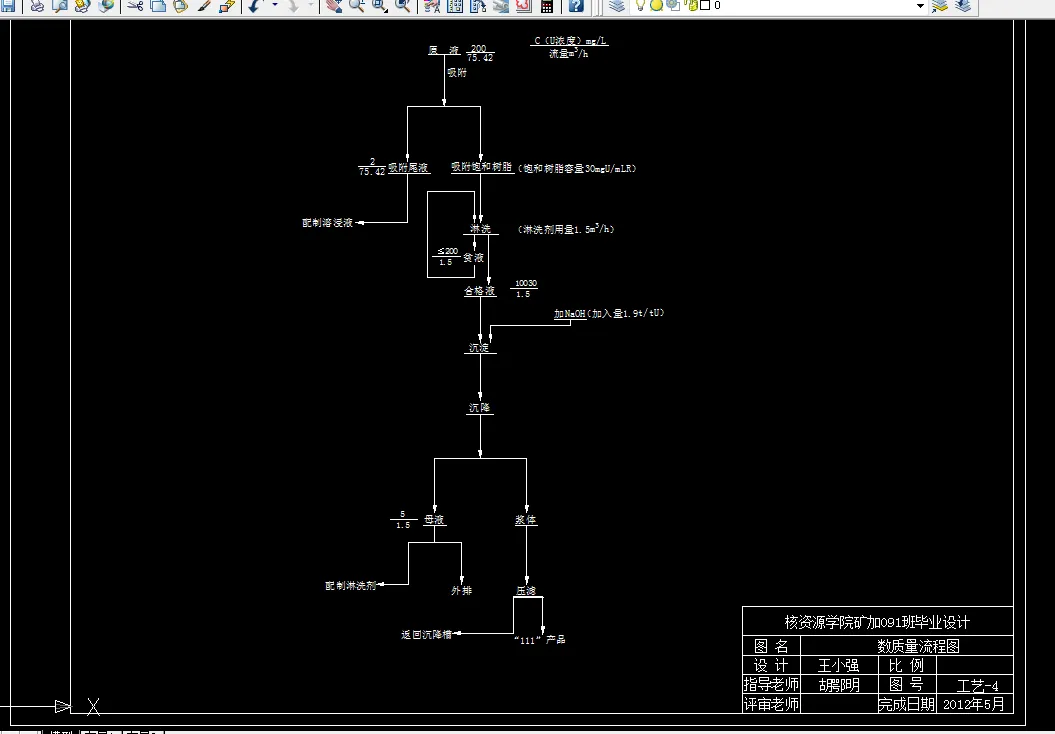Image resolution: width=1055 pixels, height=734 pixels.
Task: Select the '母液' label
Action: pos(435,520)
